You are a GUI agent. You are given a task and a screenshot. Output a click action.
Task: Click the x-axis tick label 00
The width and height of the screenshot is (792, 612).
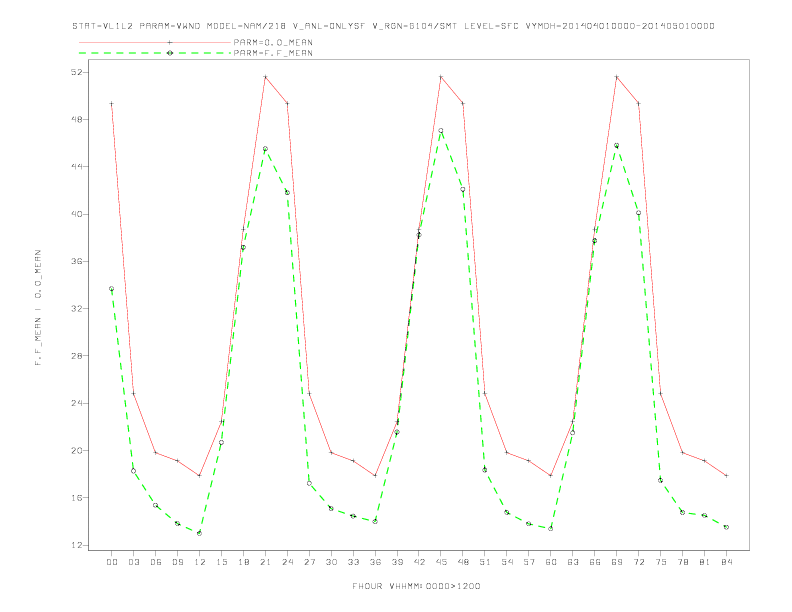[112, 562]
